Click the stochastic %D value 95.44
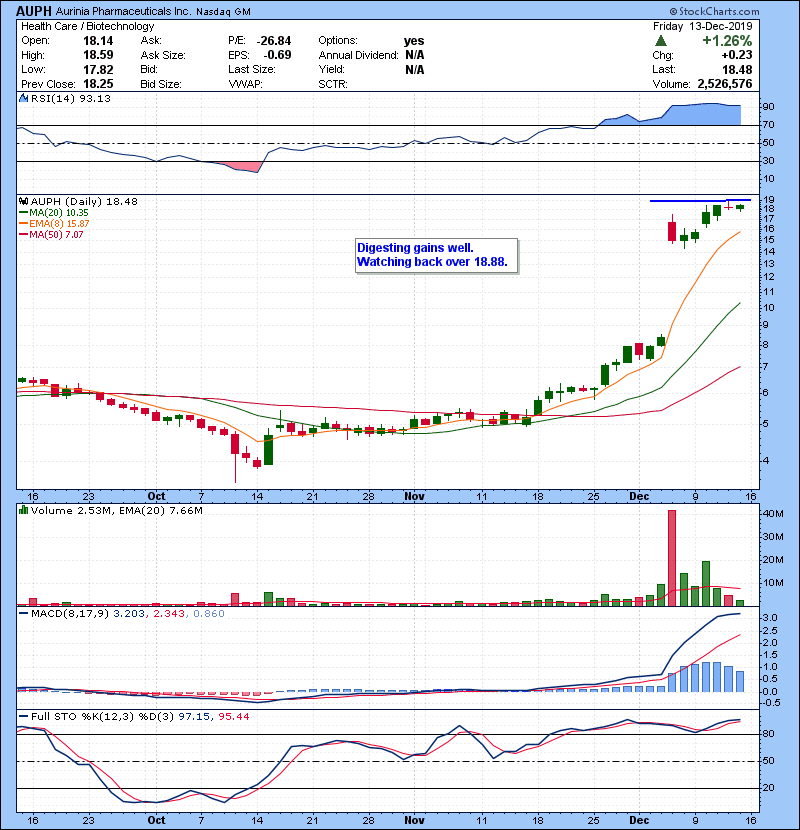 (233, 717)
